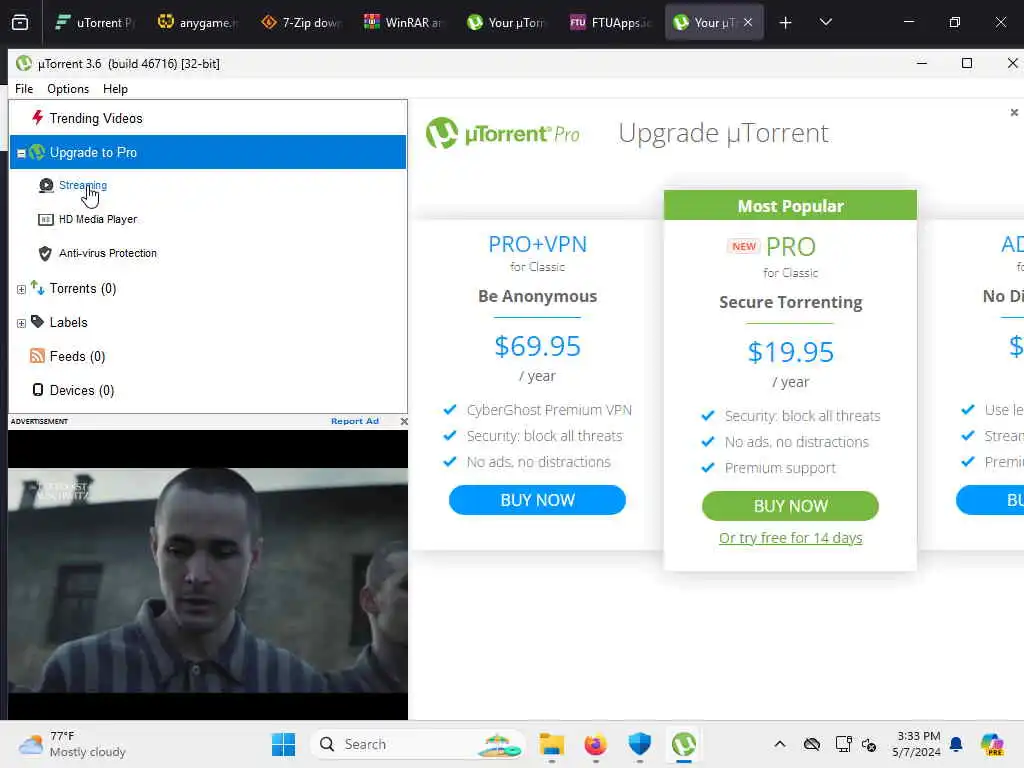Click green BUY NOW for PRO plan
Image resolution: width=1024 pixels, height=768 pixels.
point(790,506)
